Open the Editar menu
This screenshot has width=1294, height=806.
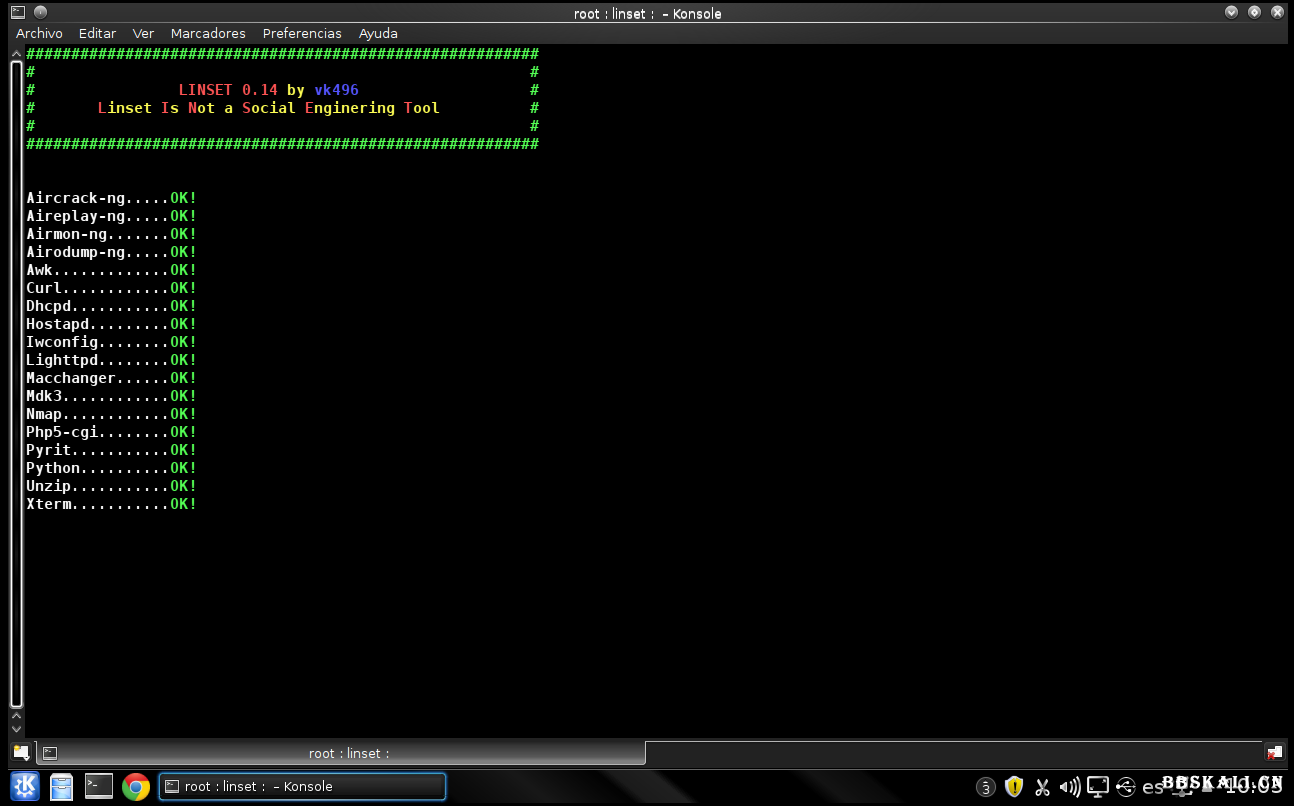pos(98,33)
